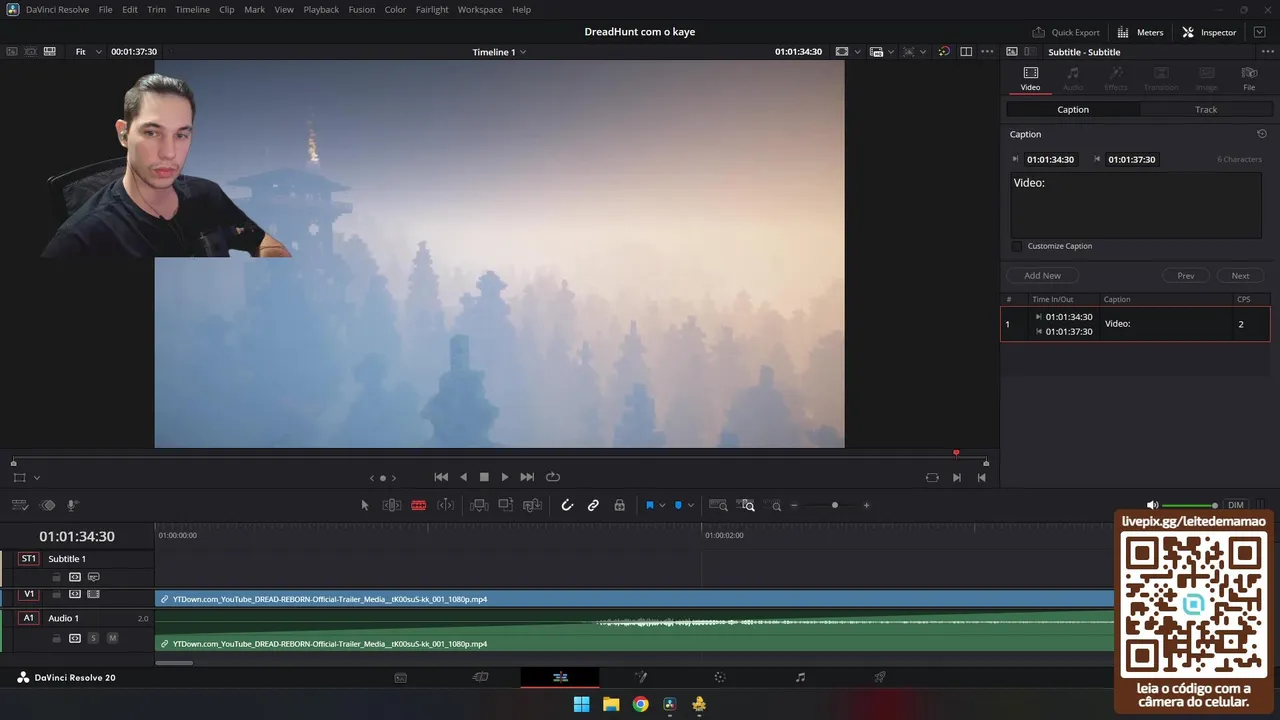Click the Detail Zoom icon
The image size is (1280, 720).
pos(746,505)
